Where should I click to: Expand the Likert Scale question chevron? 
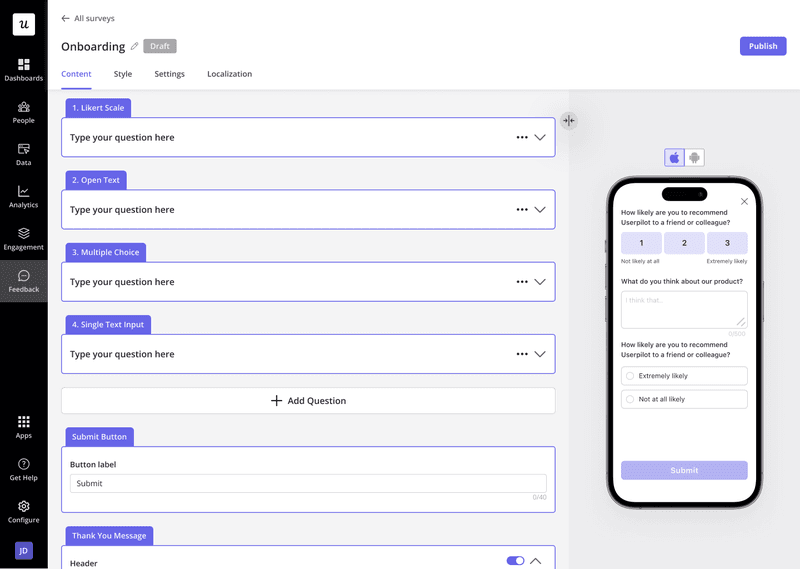[x=540, y=138]
